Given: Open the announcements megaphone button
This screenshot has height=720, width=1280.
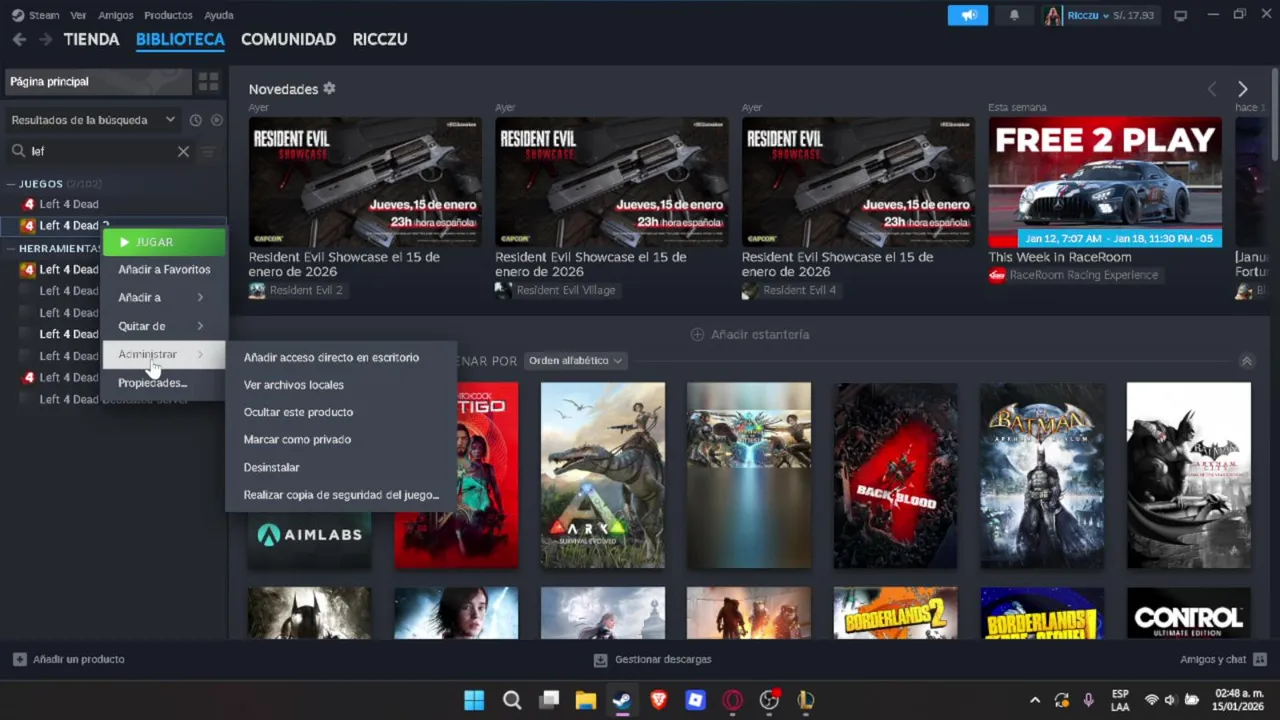Looking at the screenshot, I should (968, 15).
